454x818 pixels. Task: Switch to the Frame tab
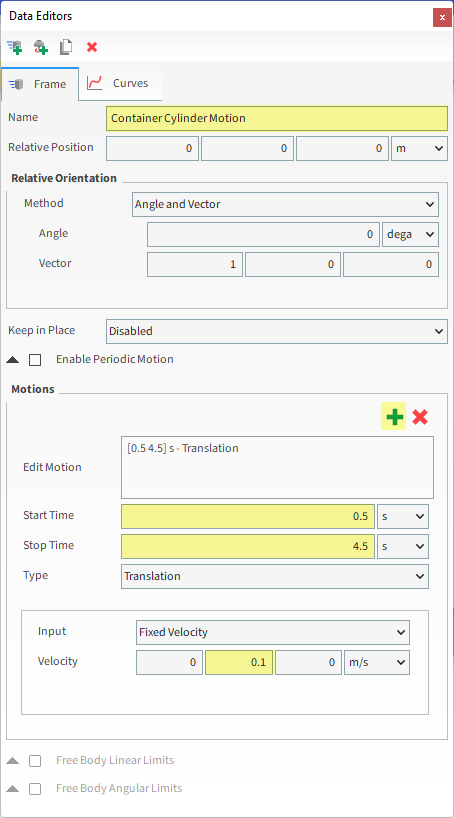[x=40, y=84]
